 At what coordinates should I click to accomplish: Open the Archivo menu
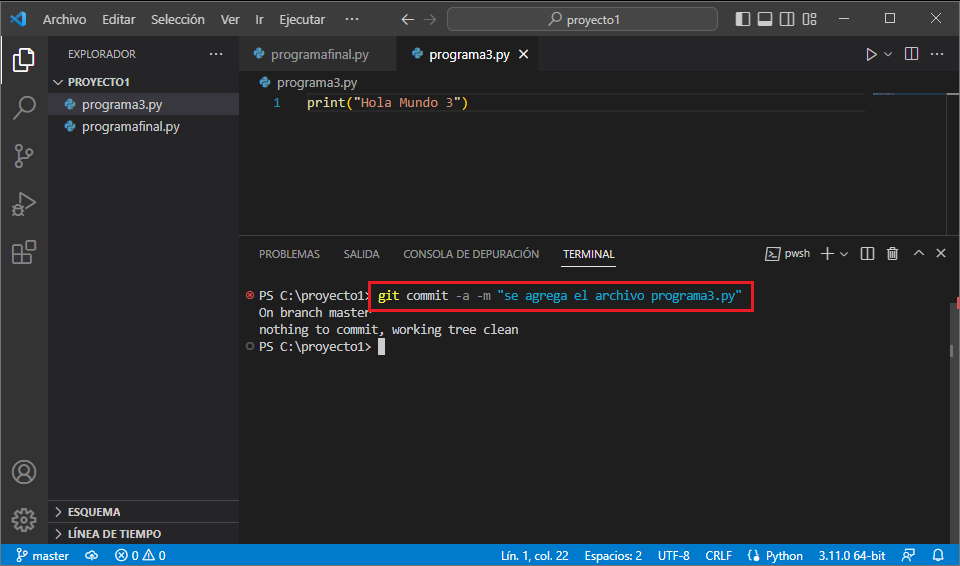click(64, 20)
